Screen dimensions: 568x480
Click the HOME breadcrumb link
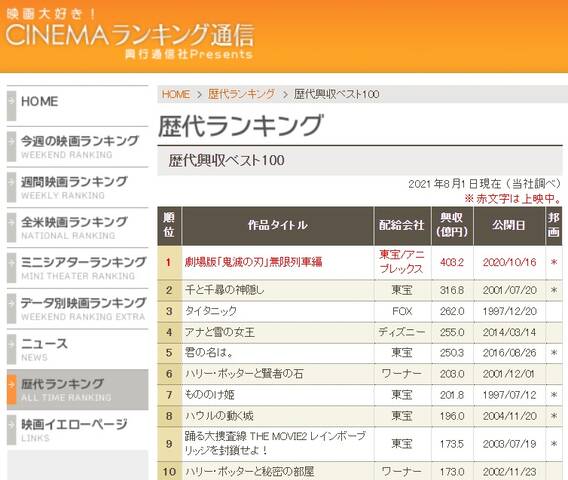click(x=176, y=95)
